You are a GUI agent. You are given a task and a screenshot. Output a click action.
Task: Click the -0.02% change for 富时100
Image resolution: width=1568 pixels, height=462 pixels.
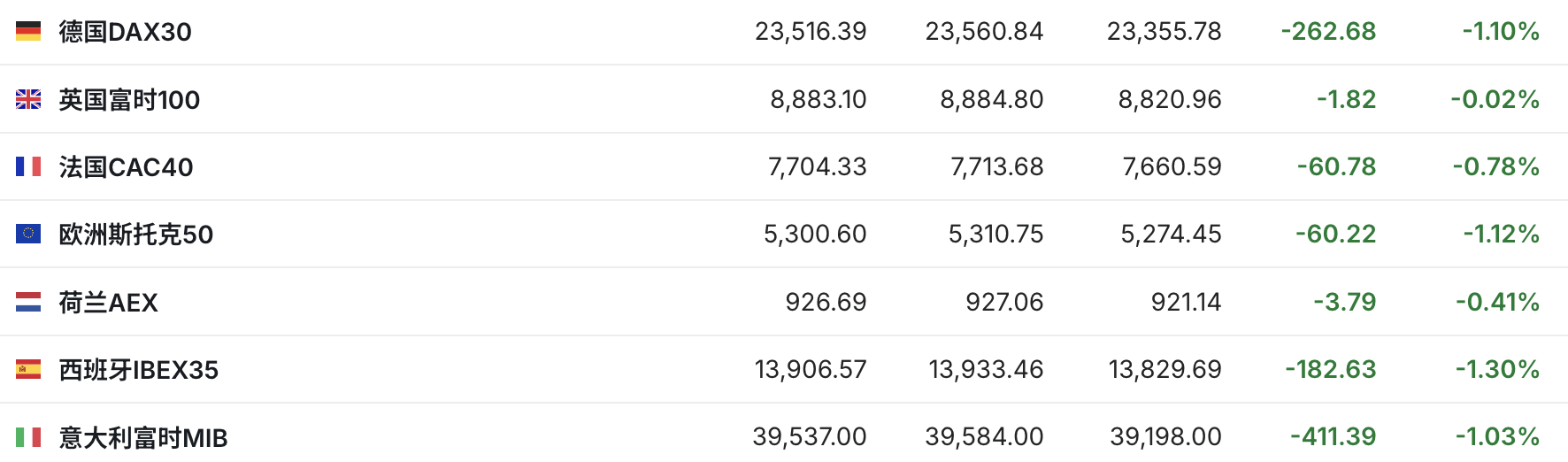pos(1495,99)
